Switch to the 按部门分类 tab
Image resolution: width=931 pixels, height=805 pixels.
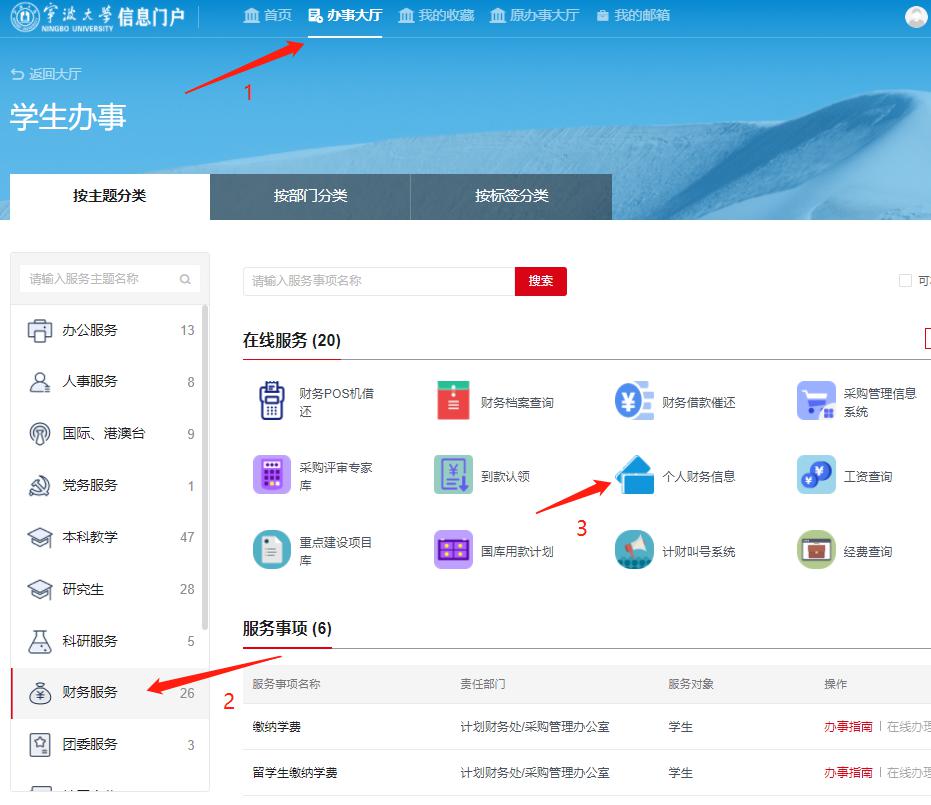[310, 196]
